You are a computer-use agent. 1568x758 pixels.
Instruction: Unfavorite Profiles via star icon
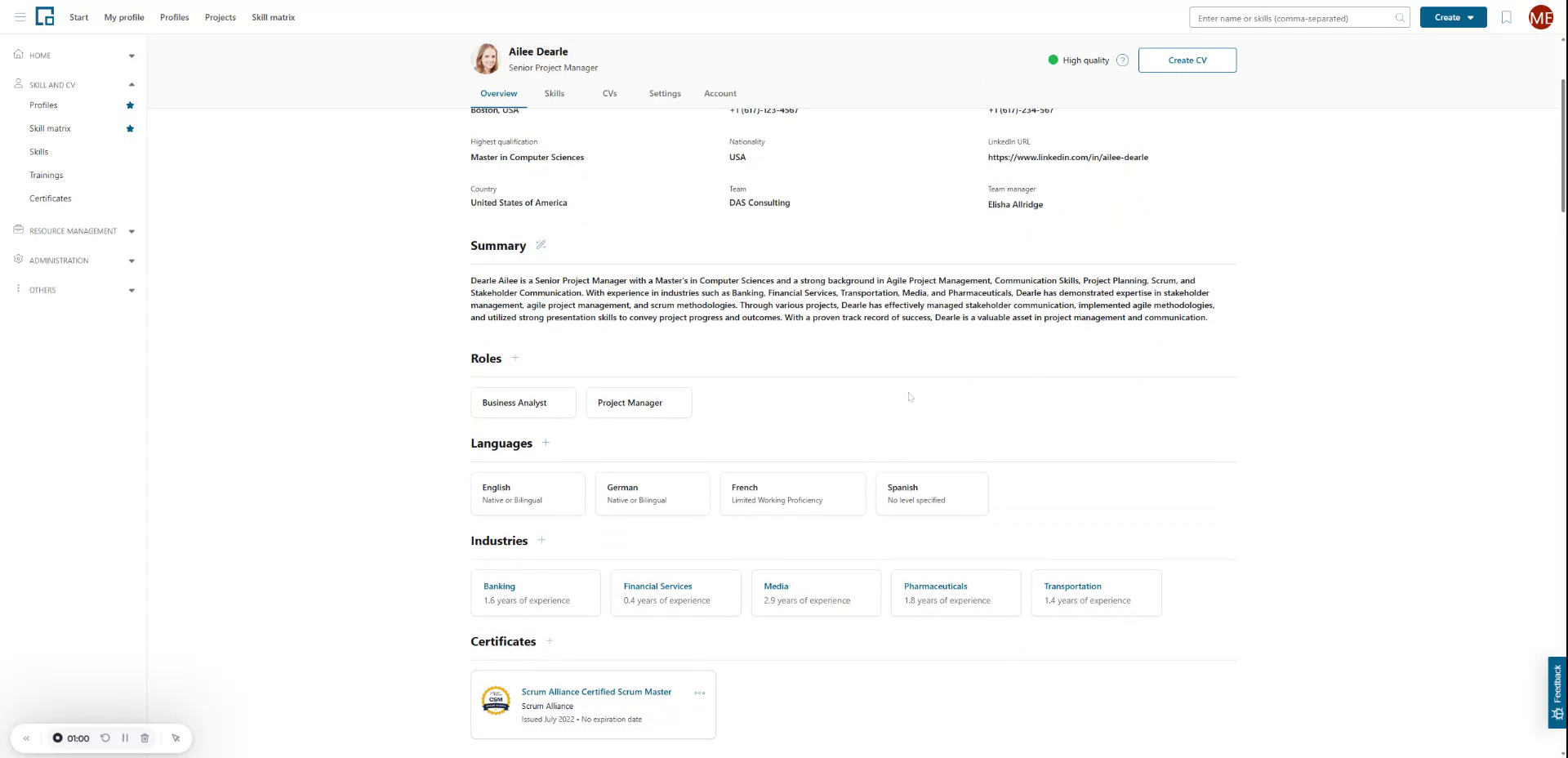tap(130, 105)
